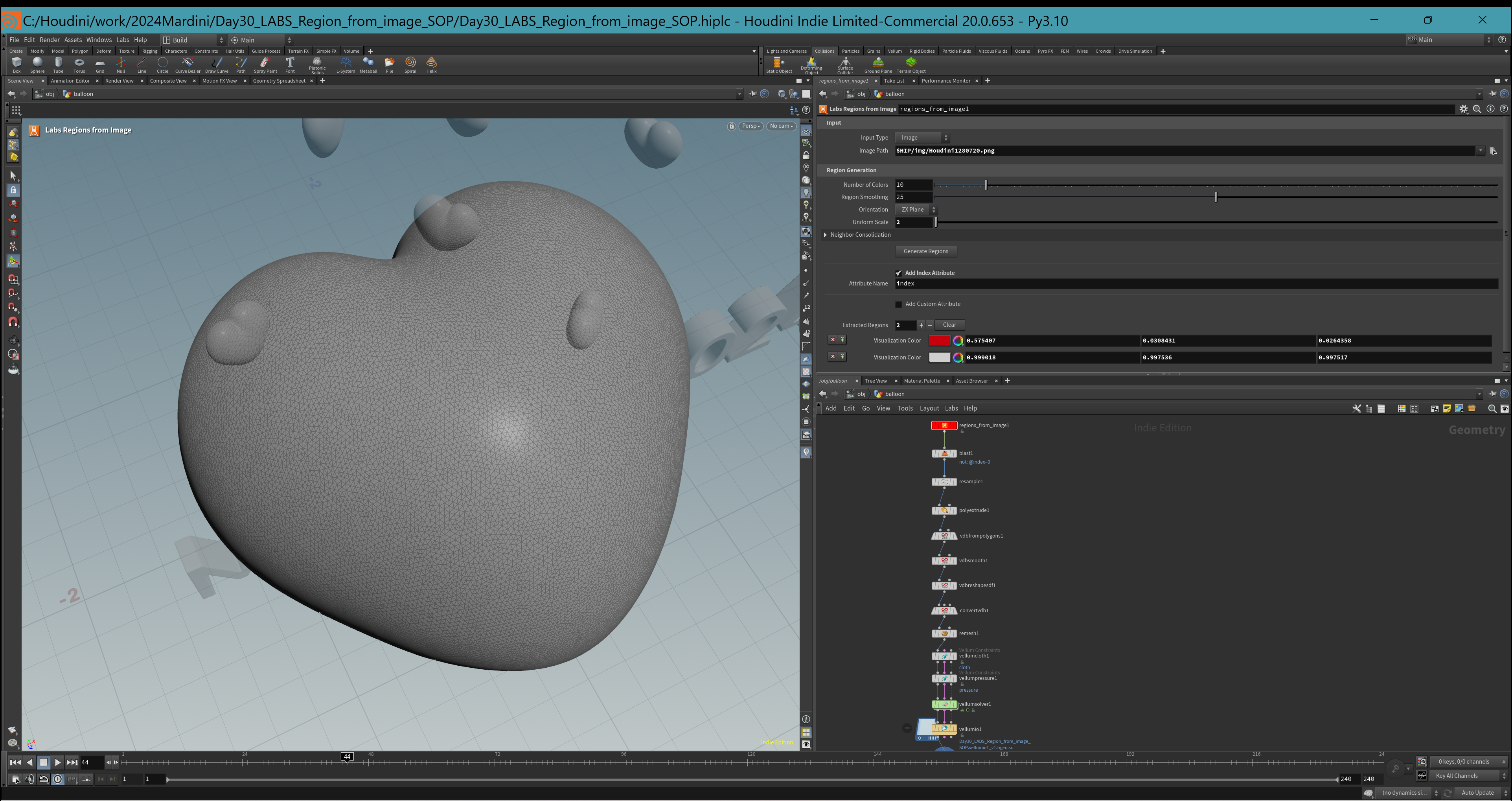
Task: Enable Add Custom Attribute checkbox
Action: (898, 304)
